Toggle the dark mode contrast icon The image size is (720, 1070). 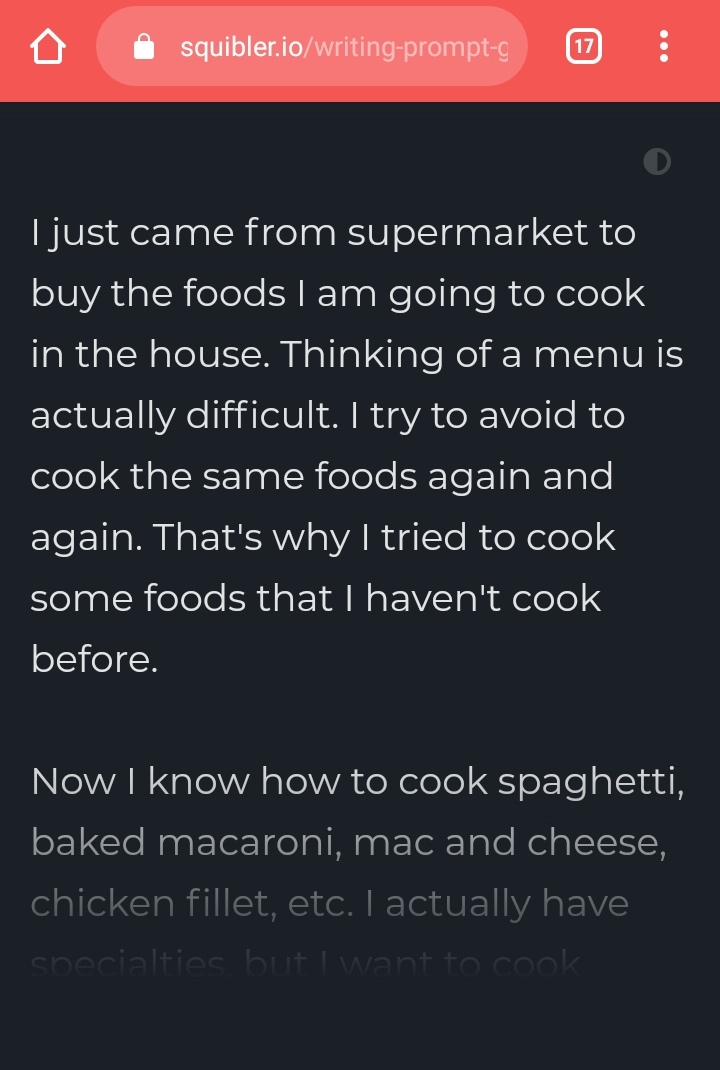[x=657, y=162]
